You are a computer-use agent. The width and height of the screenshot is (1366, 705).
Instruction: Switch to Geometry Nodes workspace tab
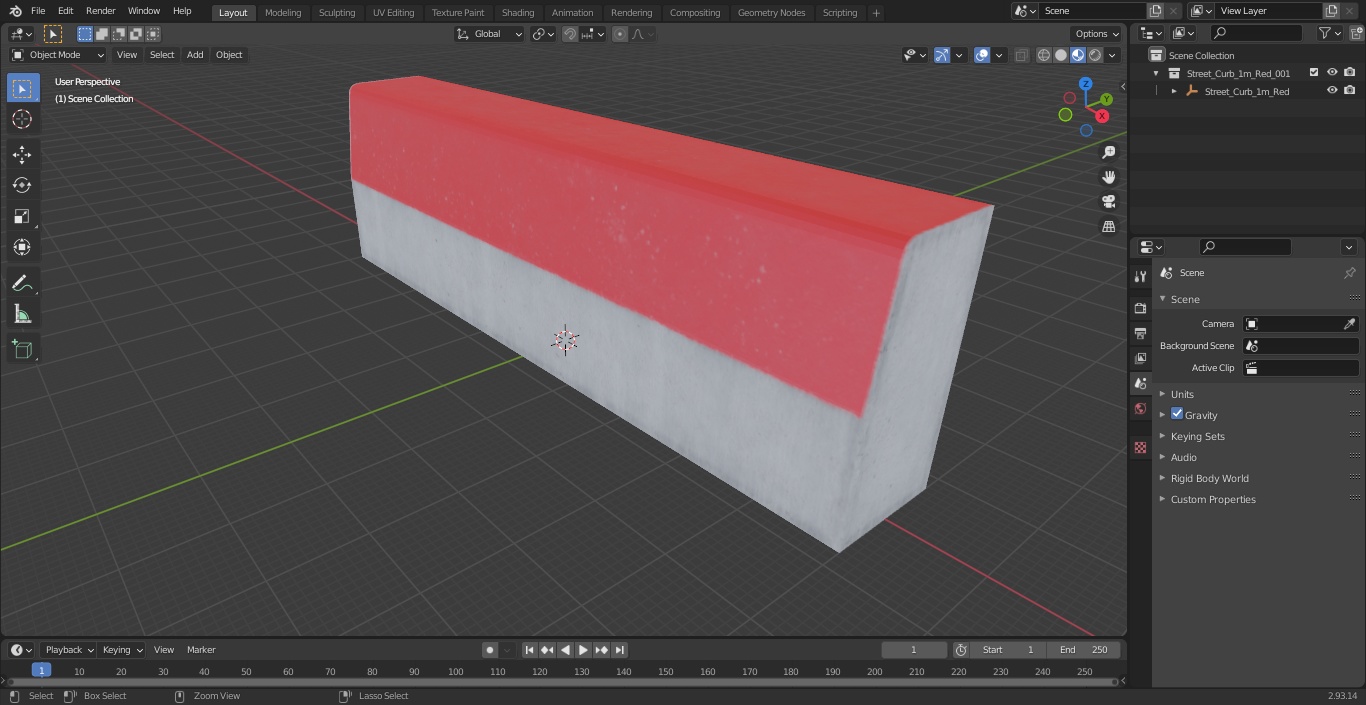point(771,13)
